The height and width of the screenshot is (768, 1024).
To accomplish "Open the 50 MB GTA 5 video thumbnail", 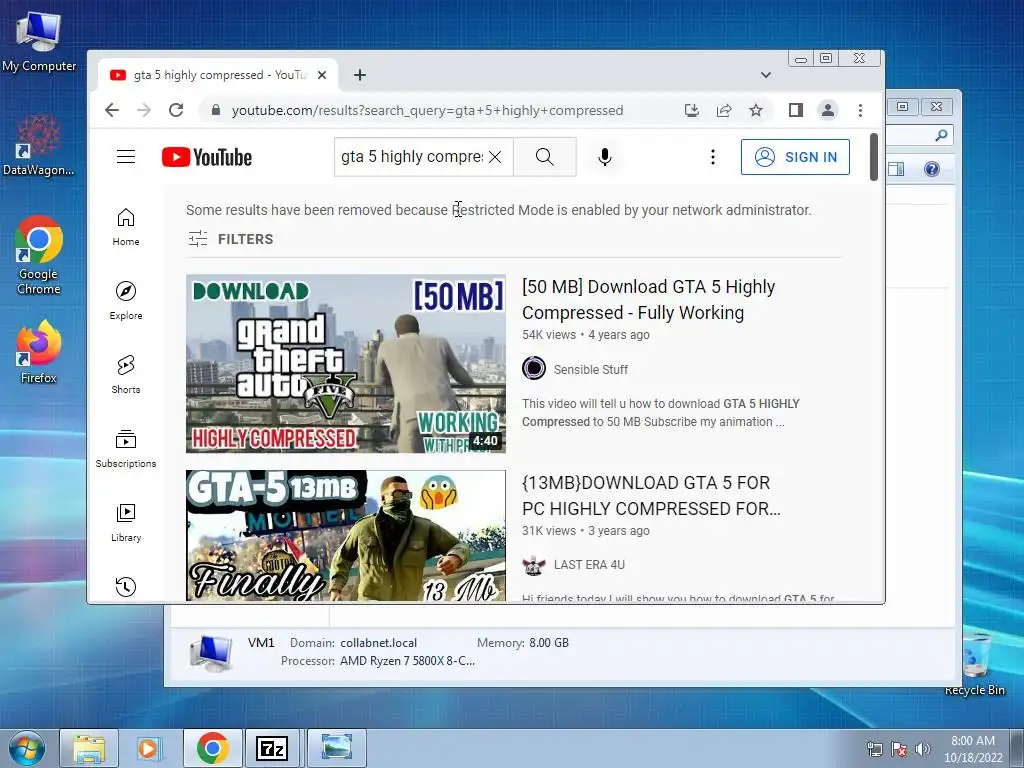I will (345, 363).
